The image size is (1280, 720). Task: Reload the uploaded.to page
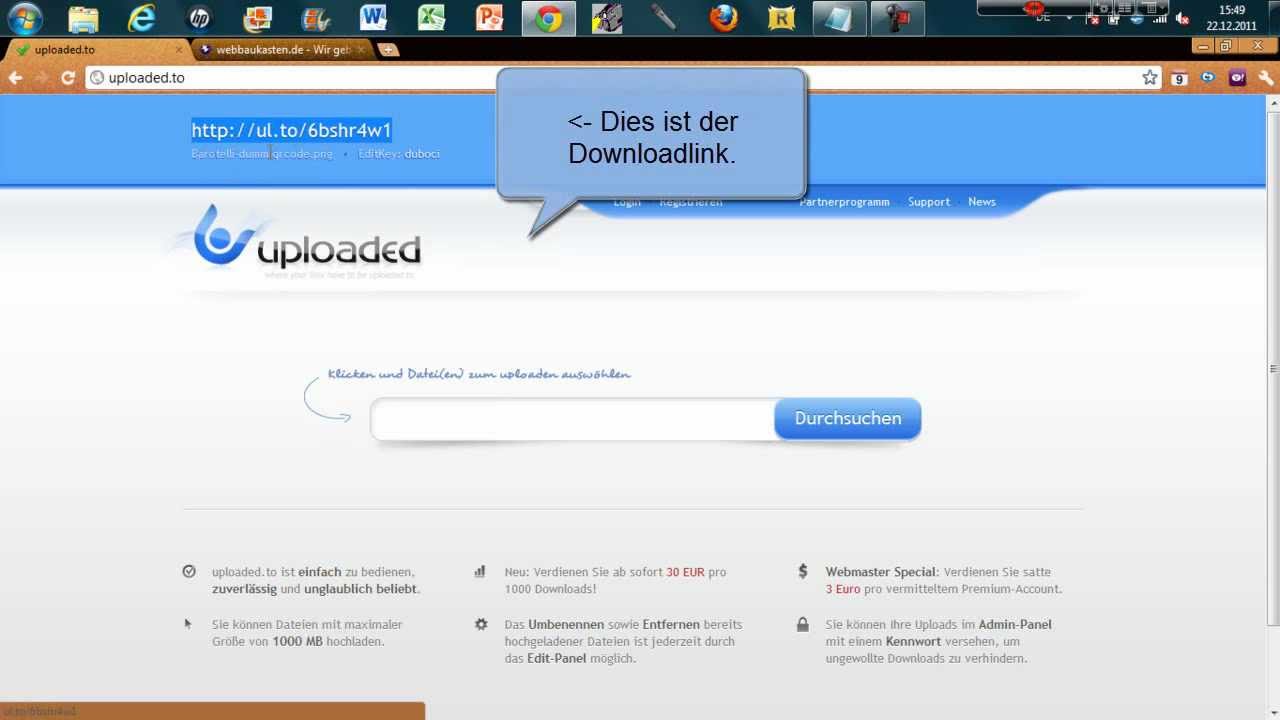(x=68, y=77)
